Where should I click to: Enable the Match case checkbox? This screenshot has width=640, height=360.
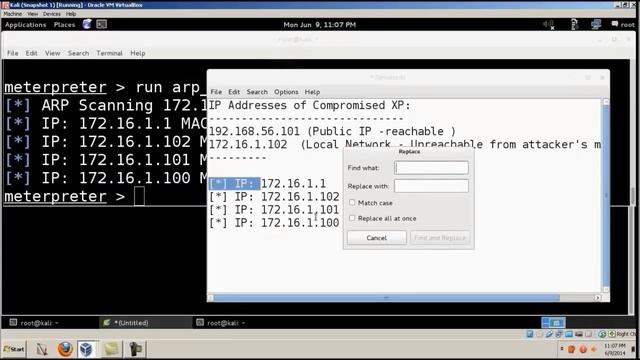(x=352, y=202)
